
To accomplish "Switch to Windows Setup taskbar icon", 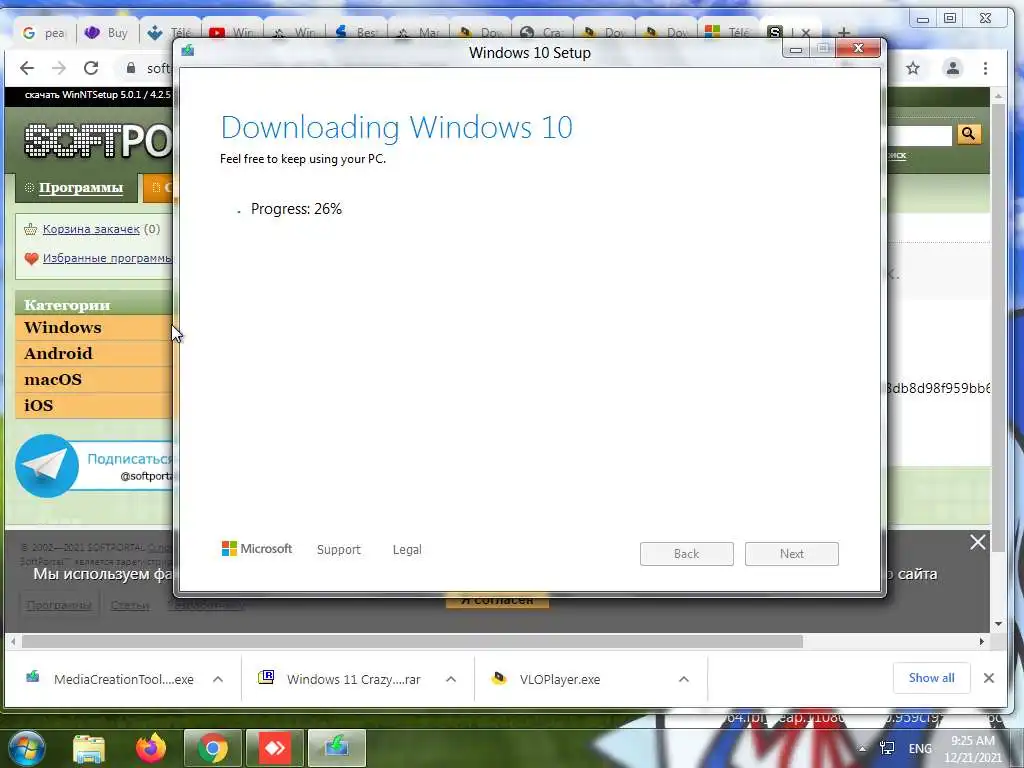I will 336,748.
